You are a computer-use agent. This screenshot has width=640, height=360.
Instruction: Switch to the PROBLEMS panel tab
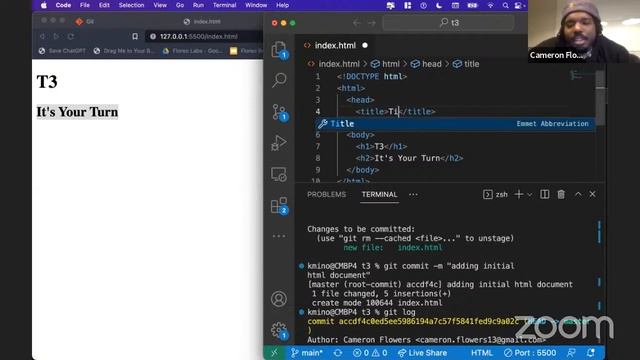pos(327,195)
